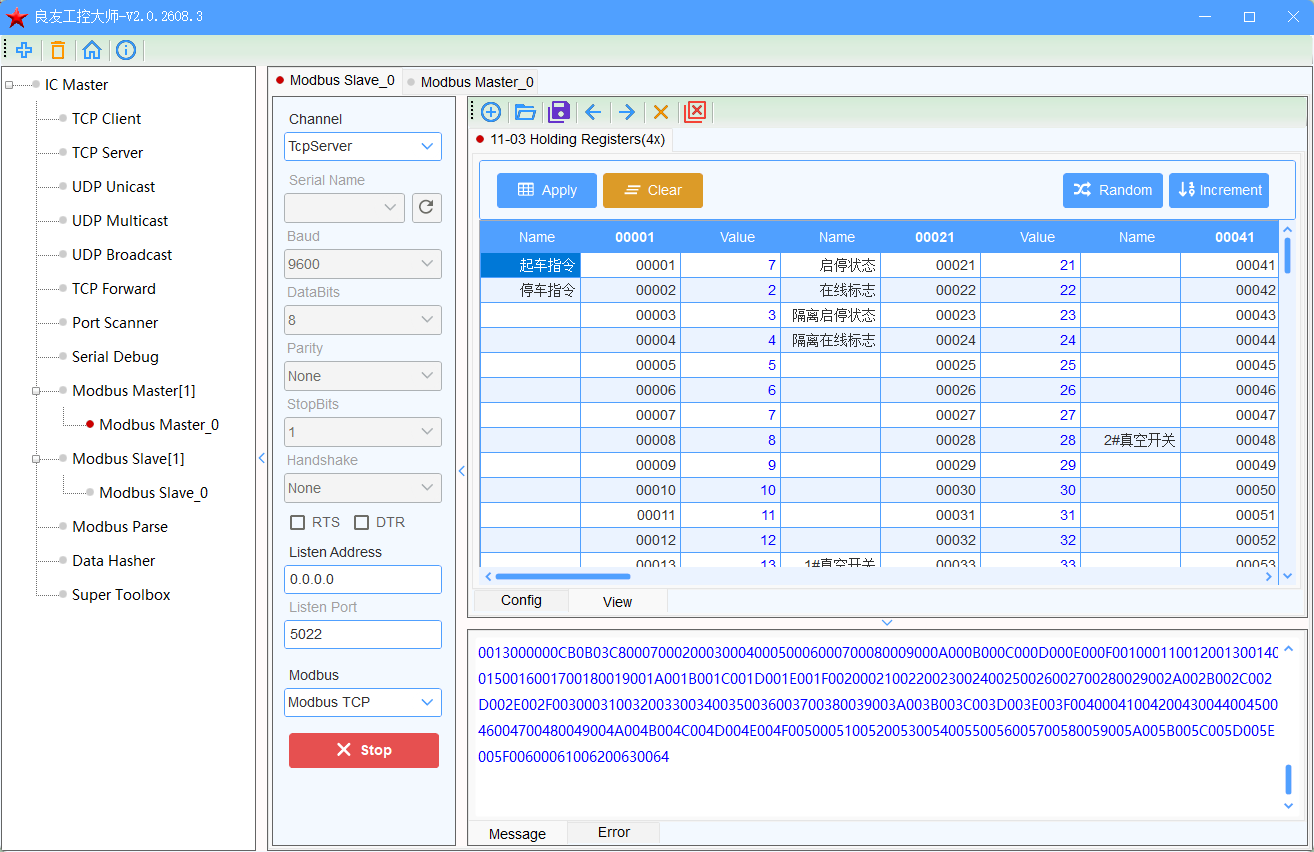This screenshot has height=852, width=1314.
Task: Open file with the folder icon
Action: pyautogui.click(x=525, y=112)
